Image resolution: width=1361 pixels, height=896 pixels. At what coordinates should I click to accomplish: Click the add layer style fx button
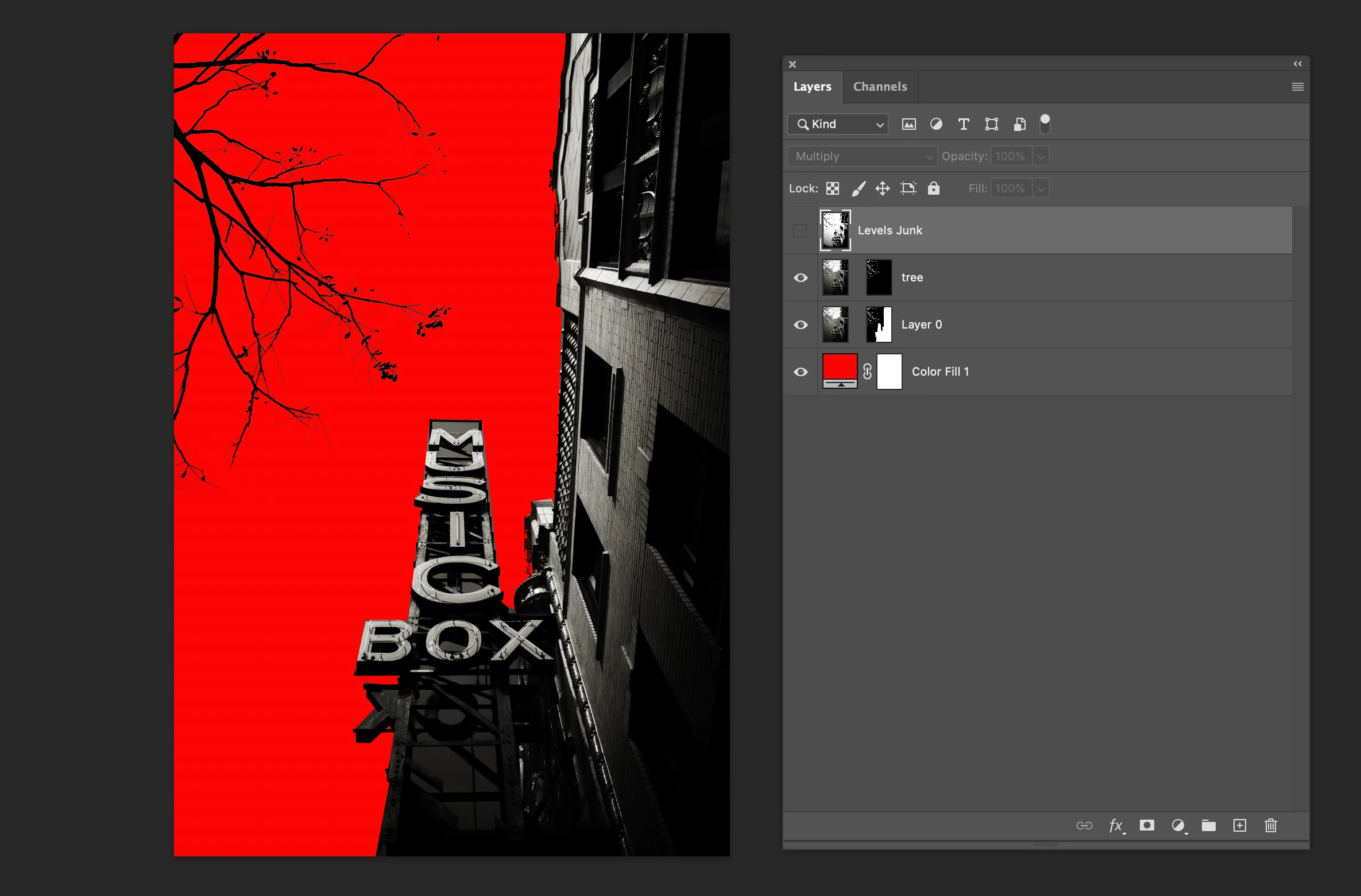(1116, 825)
